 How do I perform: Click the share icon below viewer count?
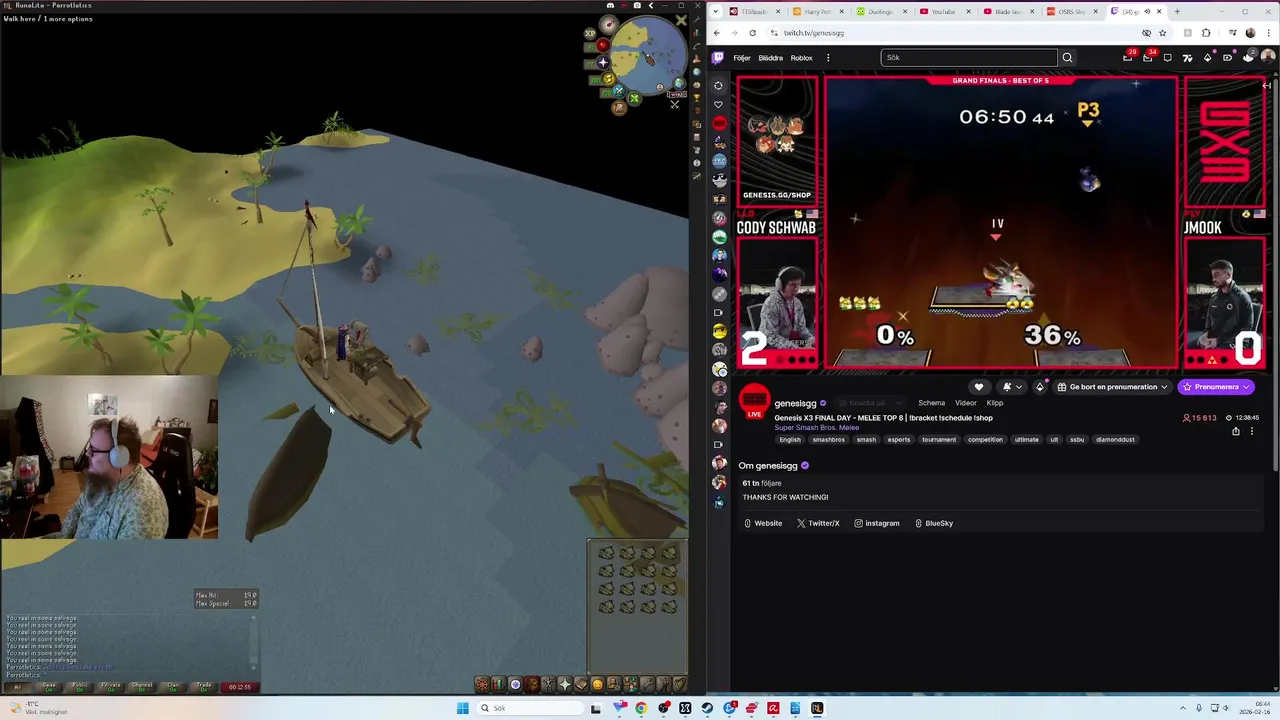[1236, 431]
